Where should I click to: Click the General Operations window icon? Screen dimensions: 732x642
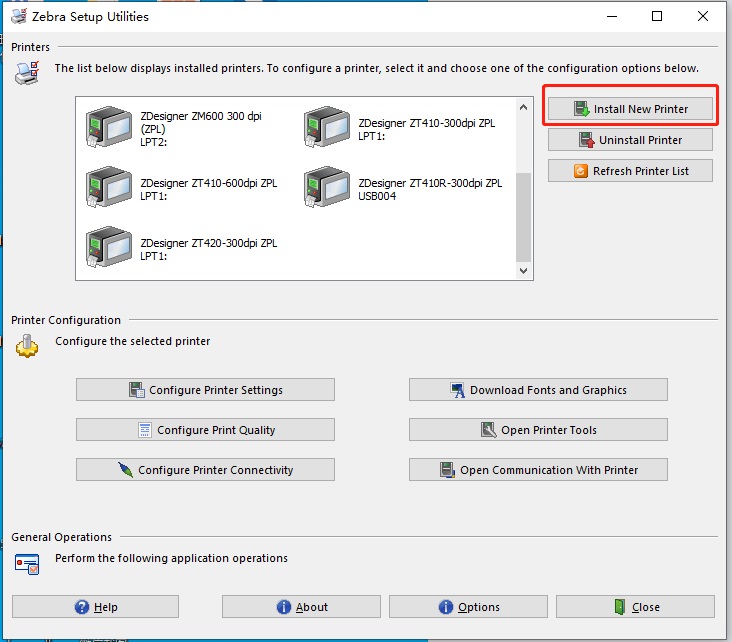point(27,564)
